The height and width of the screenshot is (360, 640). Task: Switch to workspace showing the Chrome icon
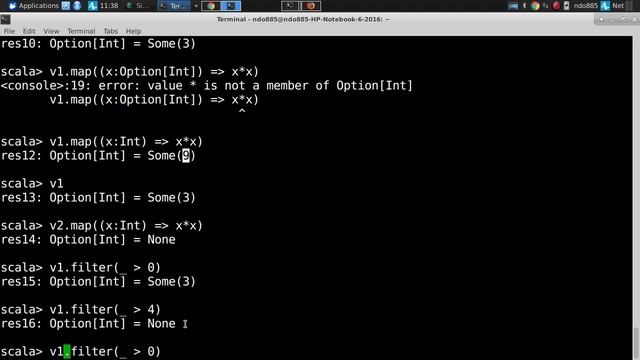tap(211, 6)
